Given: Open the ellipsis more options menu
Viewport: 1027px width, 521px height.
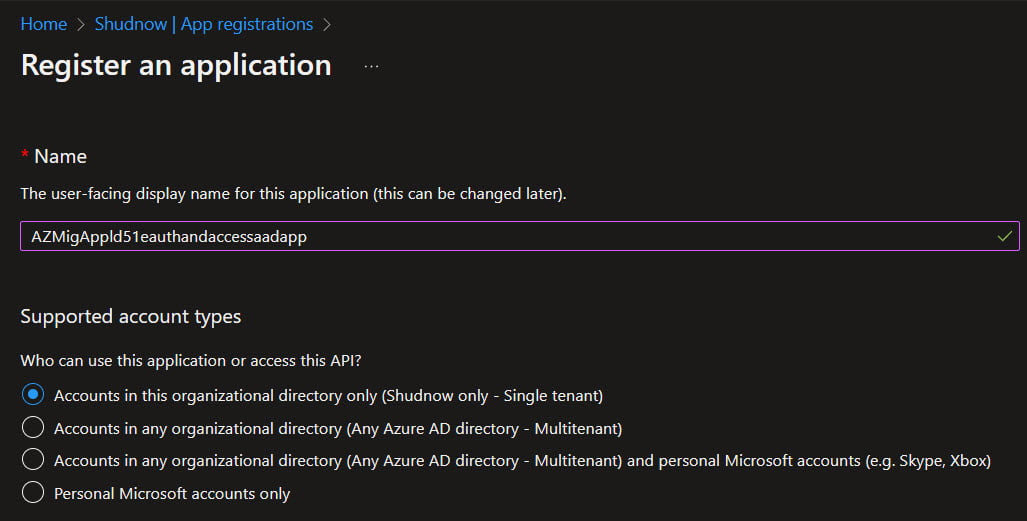Looking at the screenshot, I should [x=371, y=66].
